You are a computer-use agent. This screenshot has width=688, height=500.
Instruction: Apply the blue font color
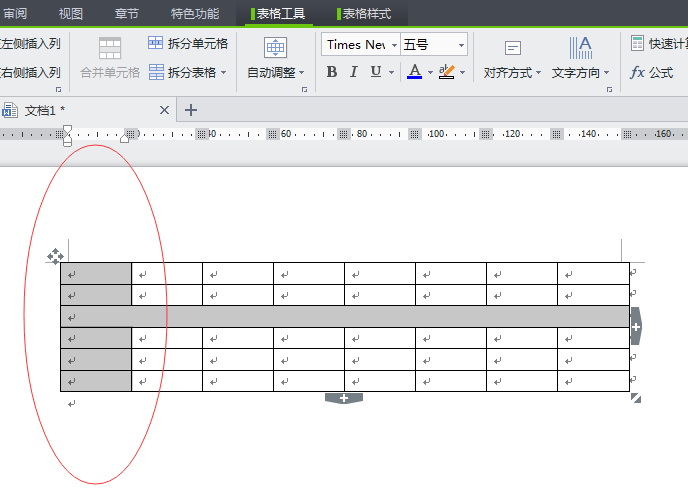point(415,71)
